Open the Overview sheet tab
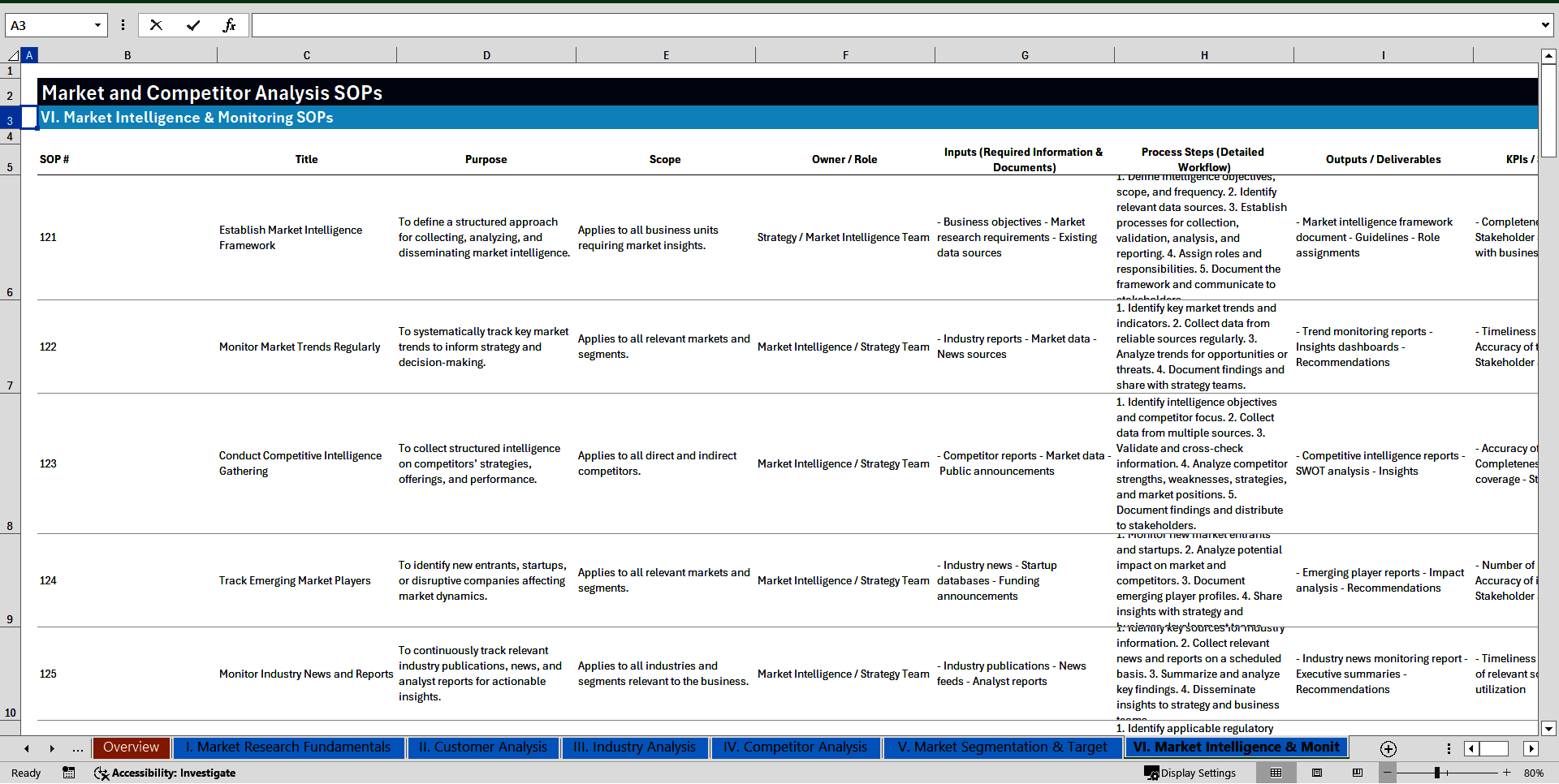The image size is (1559, 784). [x=131, y=747]
